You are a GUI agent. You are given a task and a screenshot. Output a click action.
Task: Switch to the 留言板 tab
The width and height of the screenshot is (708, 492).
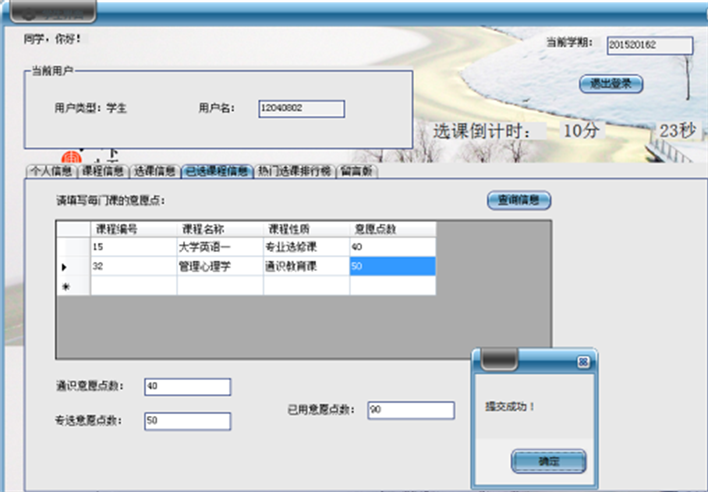click(357, 171)
